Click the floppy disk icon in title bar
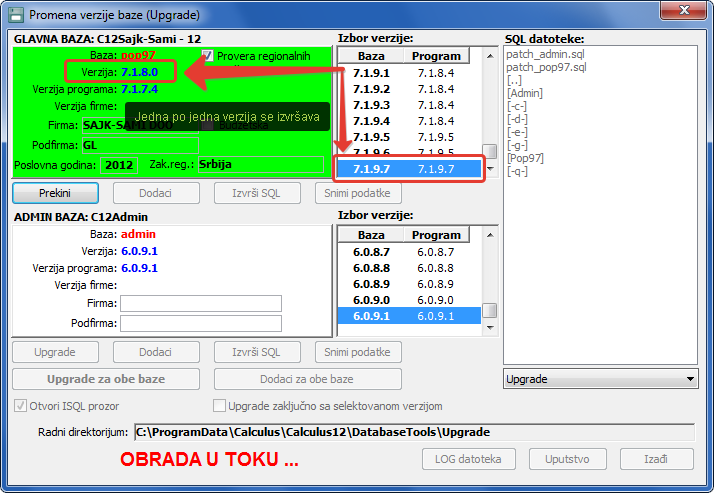 point(14,15)
